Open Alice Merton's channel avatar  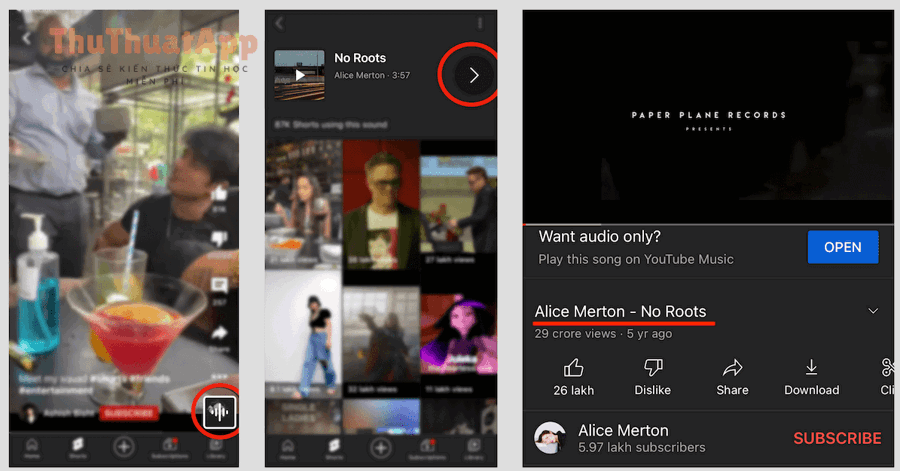coord(550,438)
